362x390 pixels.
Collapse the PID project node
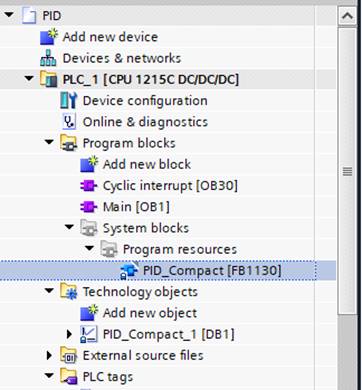9,15
